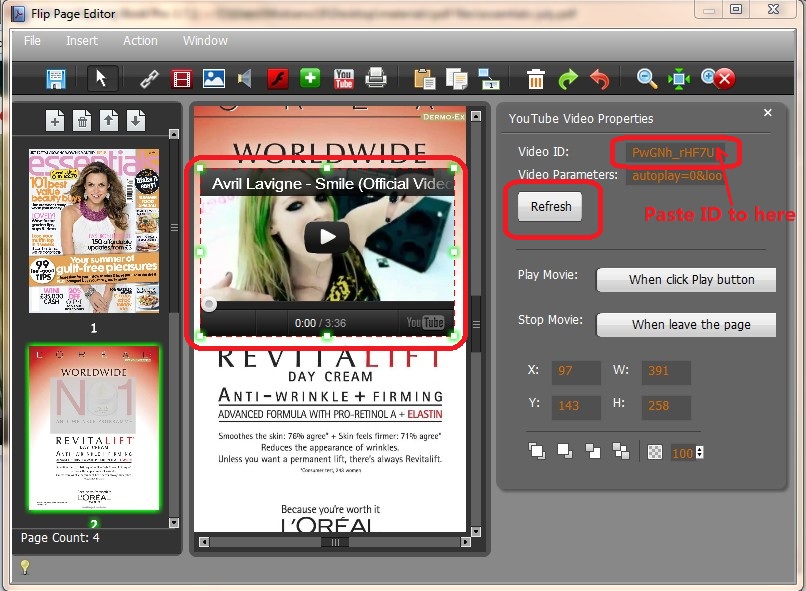Viewport: 806px width, 591px height.
Task: Move the selected page up
Action: (x=108, y=121)
